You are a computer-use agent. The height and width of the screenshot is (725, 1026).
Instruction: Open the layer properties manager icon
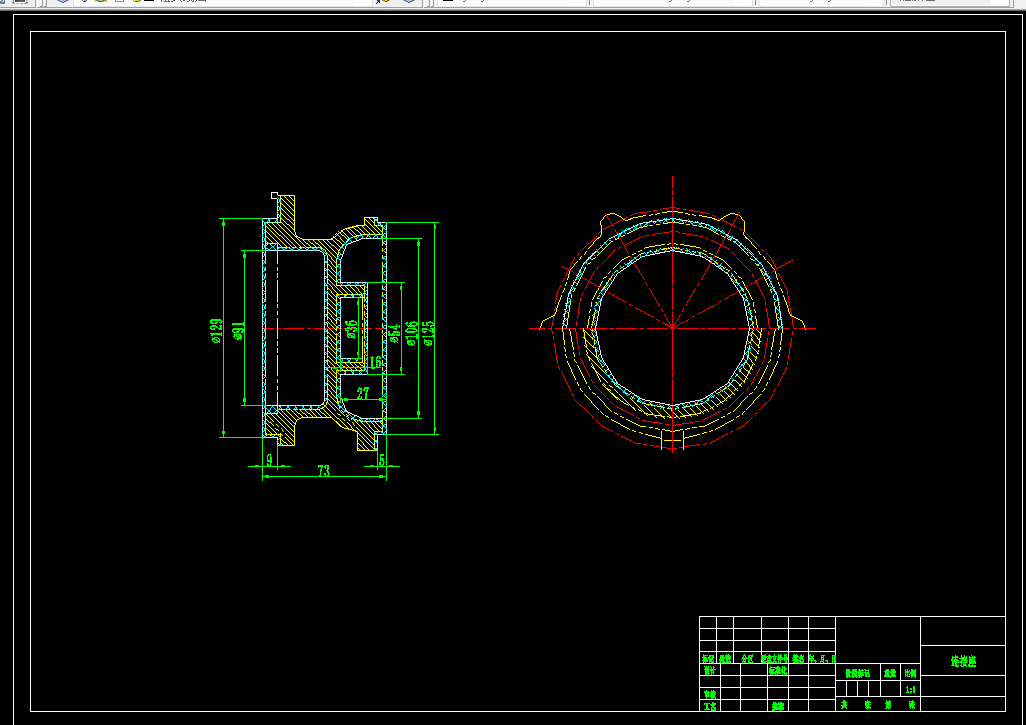tap(63, 1)
